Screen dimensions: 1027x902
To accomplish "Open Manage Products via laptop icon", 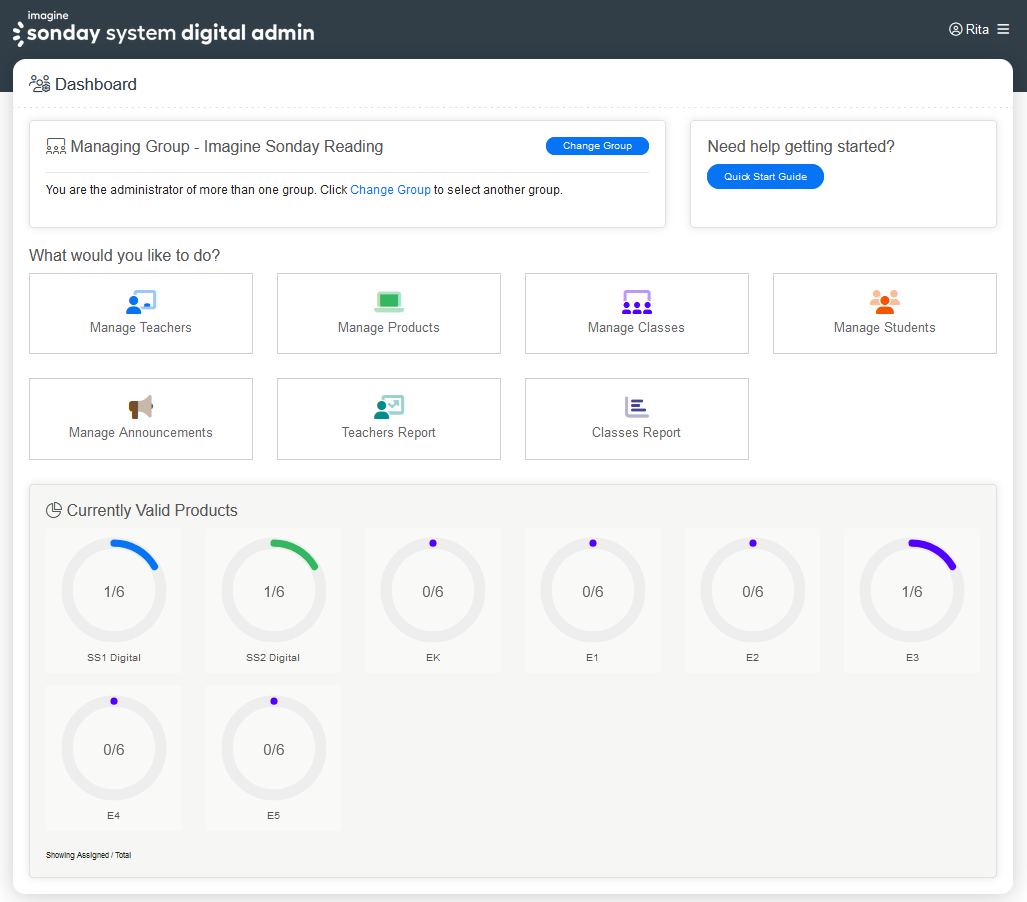I will click(x=389, y=301).
